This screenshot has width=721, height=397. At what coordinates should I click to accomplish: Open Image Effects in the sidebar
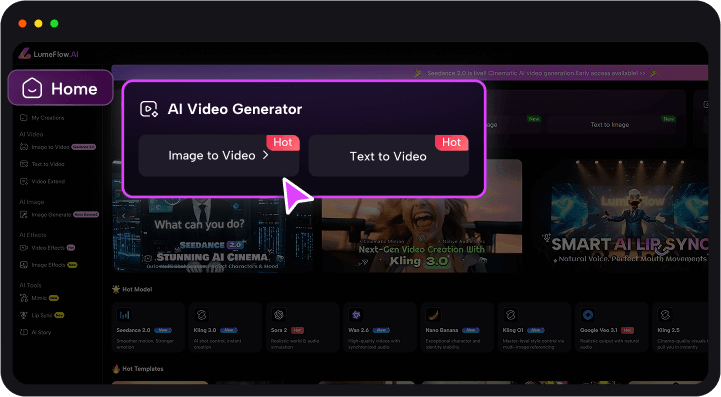[x=48, y=265]
